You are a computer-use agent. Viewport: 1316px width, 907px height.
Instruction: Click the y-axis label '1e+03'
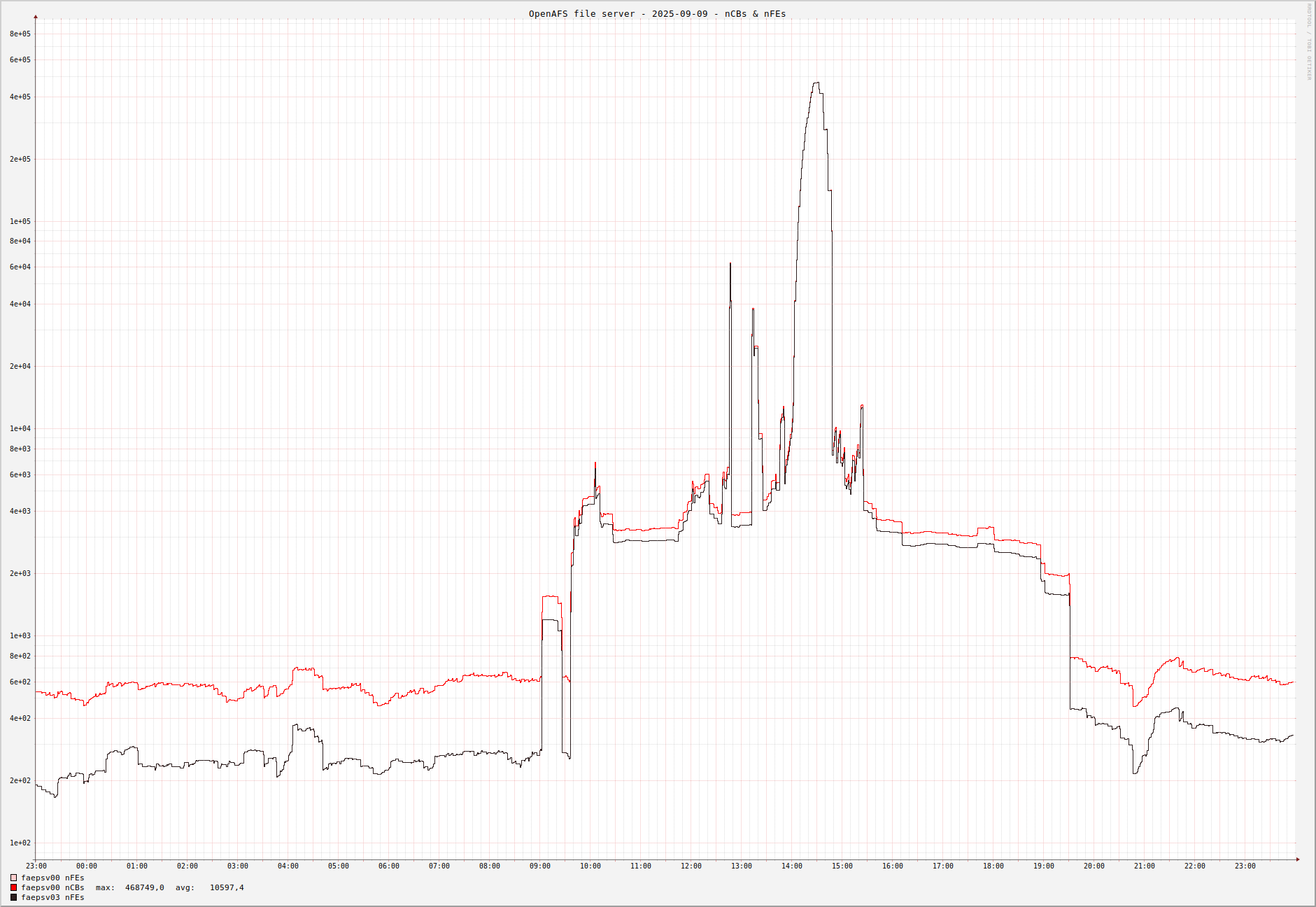point(20,635)
